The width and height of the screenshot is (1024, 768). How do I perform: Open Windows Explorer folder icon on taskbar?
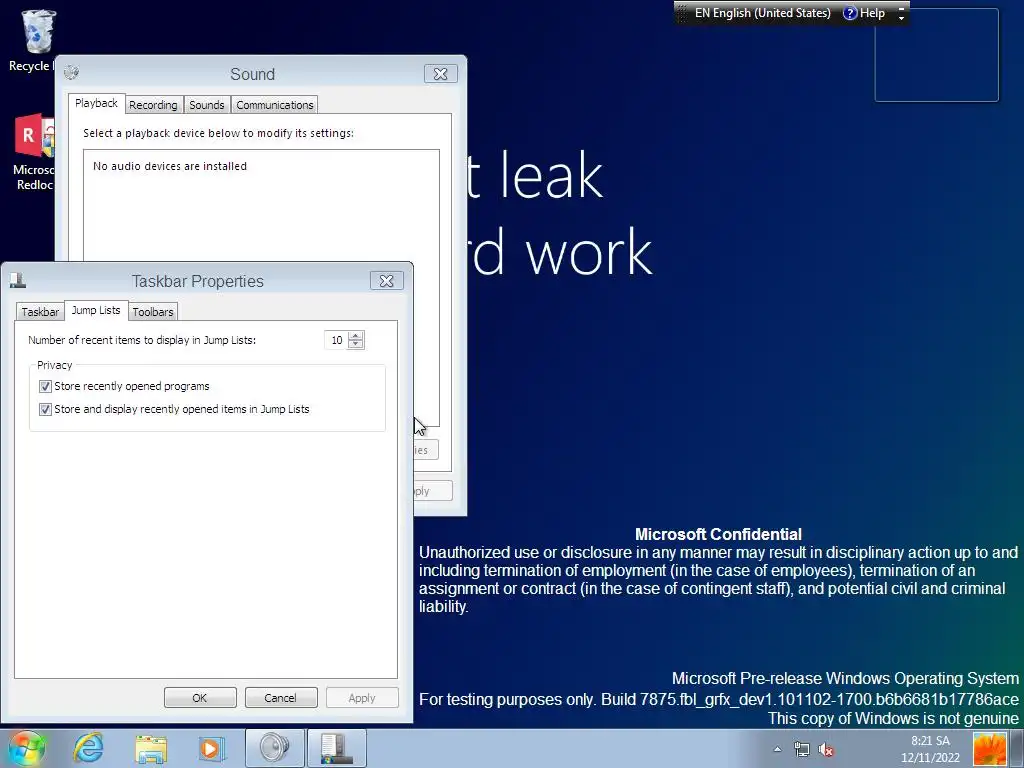click(x=151, y=748)
